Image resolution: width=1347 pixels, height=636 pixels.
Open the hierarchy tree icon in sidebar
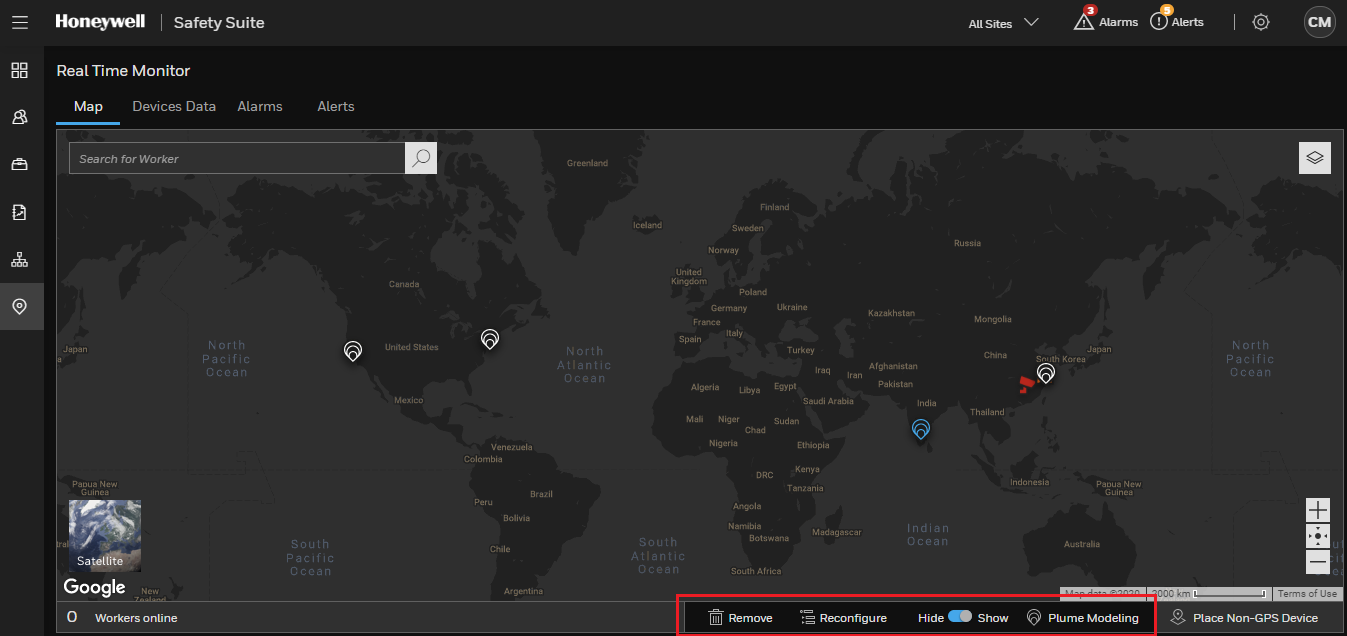tap(20, 259)
